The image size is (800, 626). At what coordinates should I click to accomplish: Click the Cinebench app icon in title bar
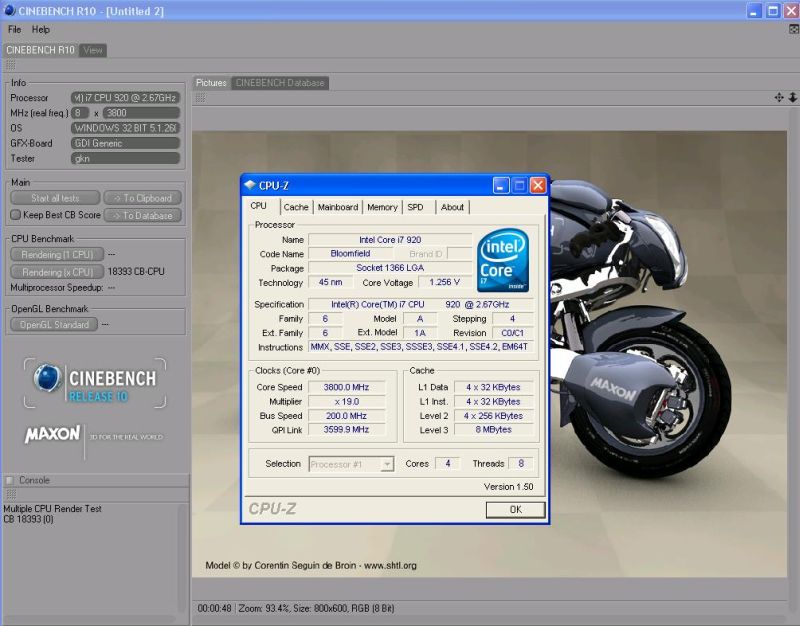(x=9, y=10)
